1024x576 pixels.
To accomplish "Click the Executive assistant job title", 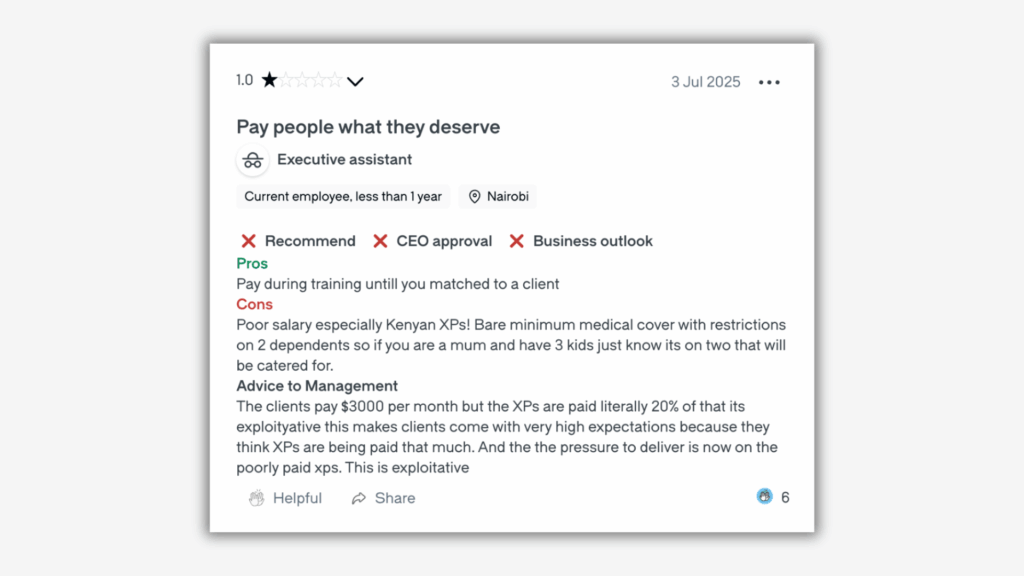I will (x=344, y=159).
